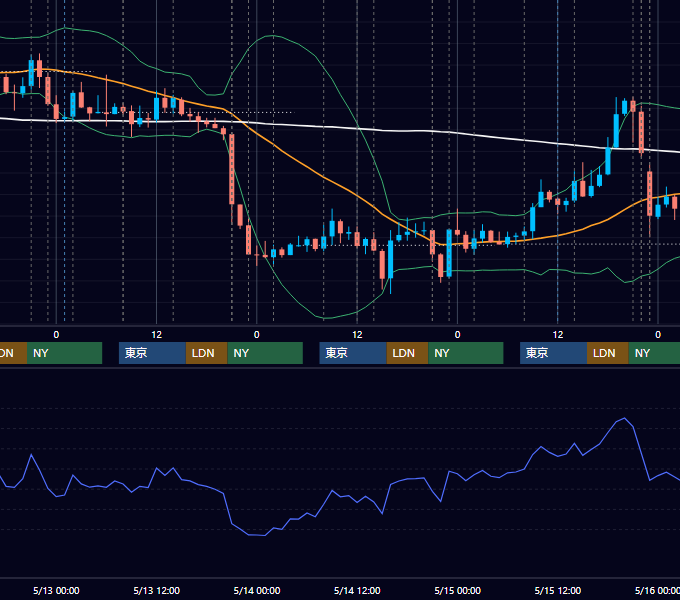Click the 5/14 12:00 time axis label
This screenshot has width=680, height=600.
[x=357, y=590]
